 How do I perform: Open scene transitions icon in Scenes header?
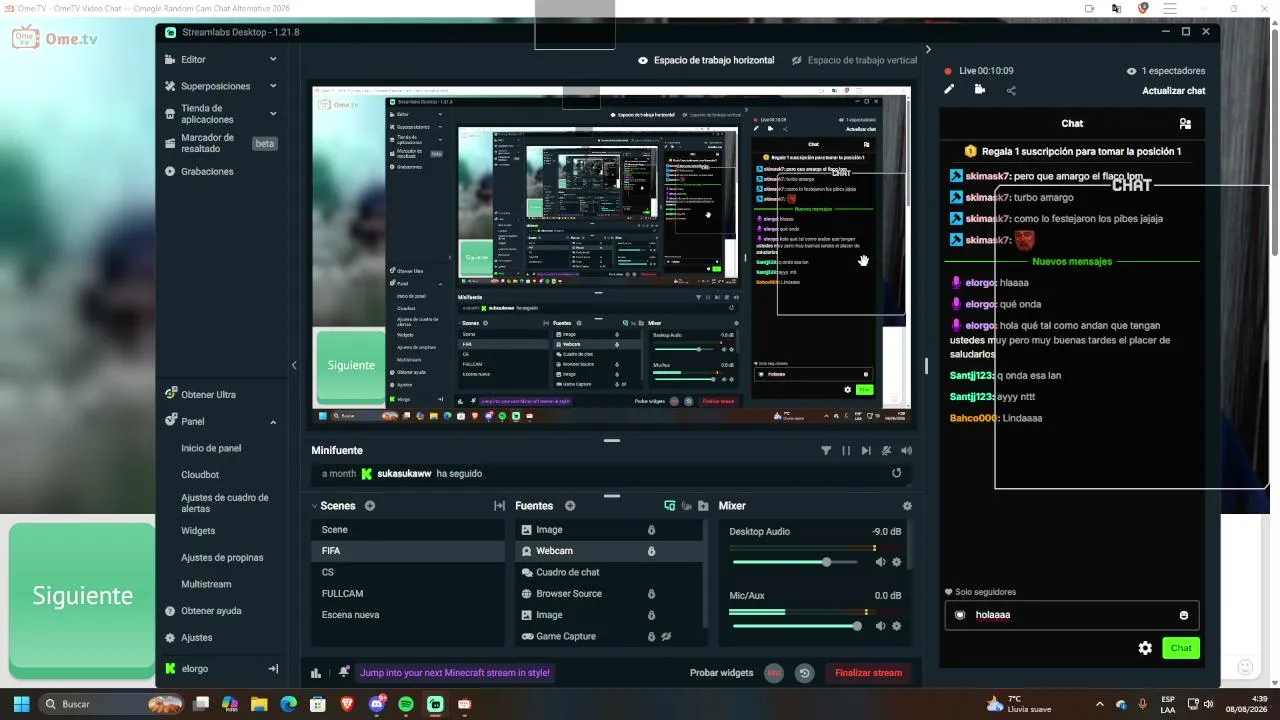point(499,506)
